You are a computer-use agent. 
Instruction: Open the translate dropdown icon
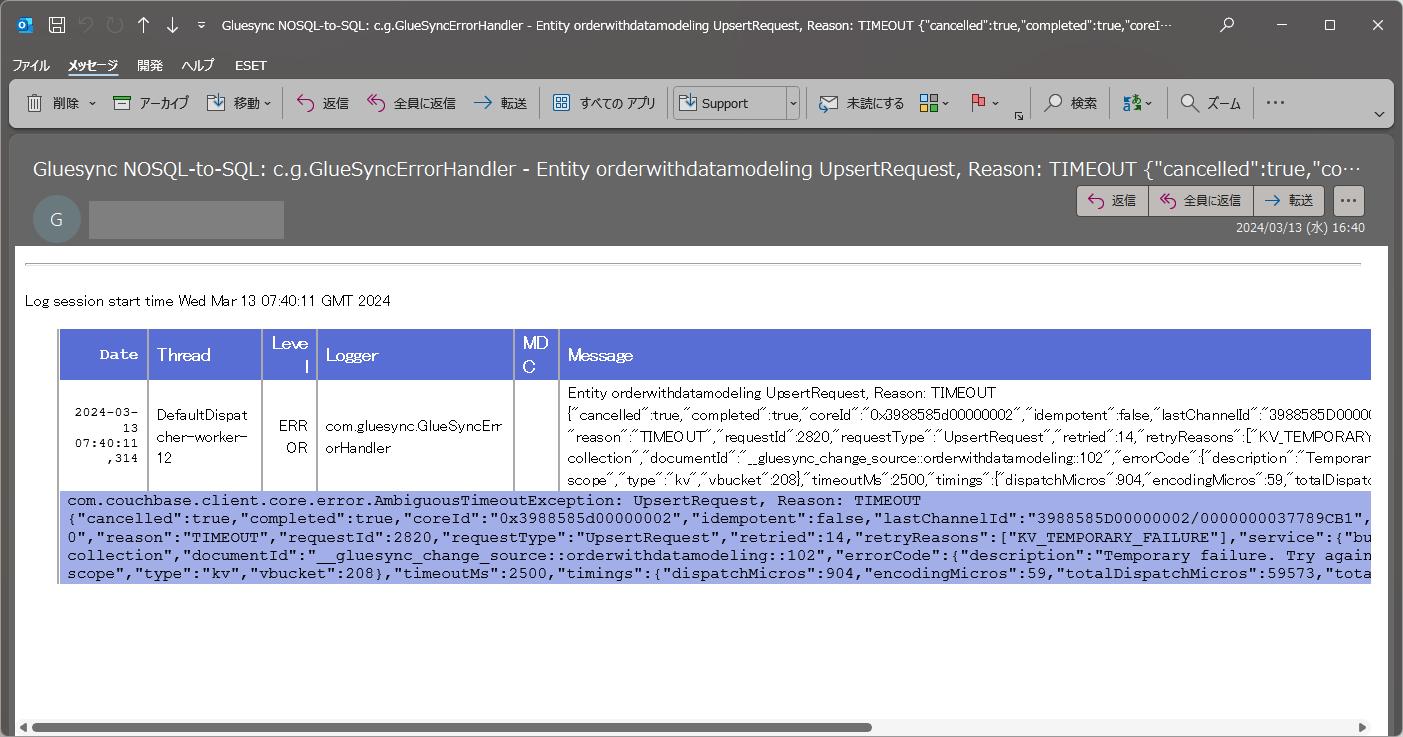point(1138,103)
